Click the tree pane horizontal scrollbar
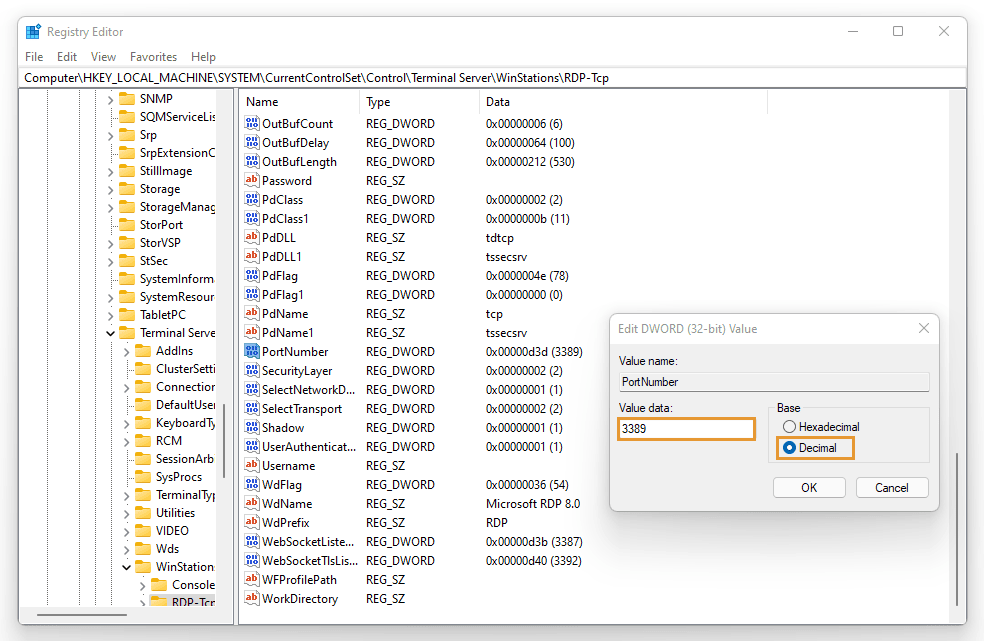Image resolution: width=984 pixels, height=641 pixels. (x=82, y=615)
